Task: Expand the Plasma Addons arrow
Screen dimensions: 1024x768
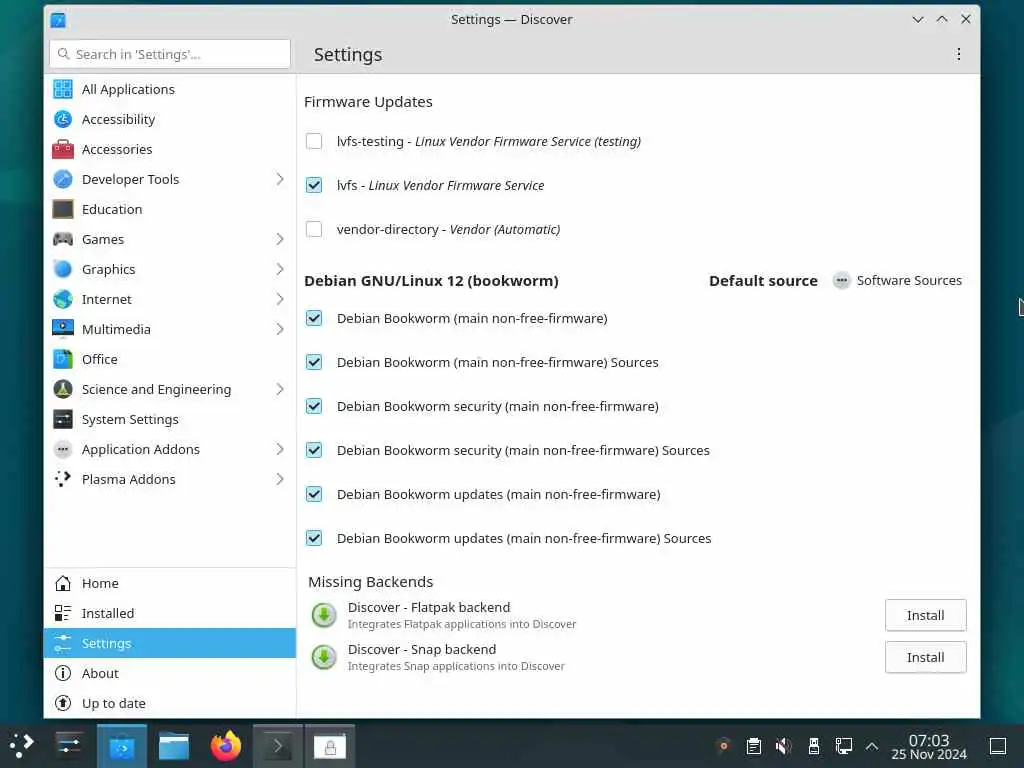Action: [280, 479]
